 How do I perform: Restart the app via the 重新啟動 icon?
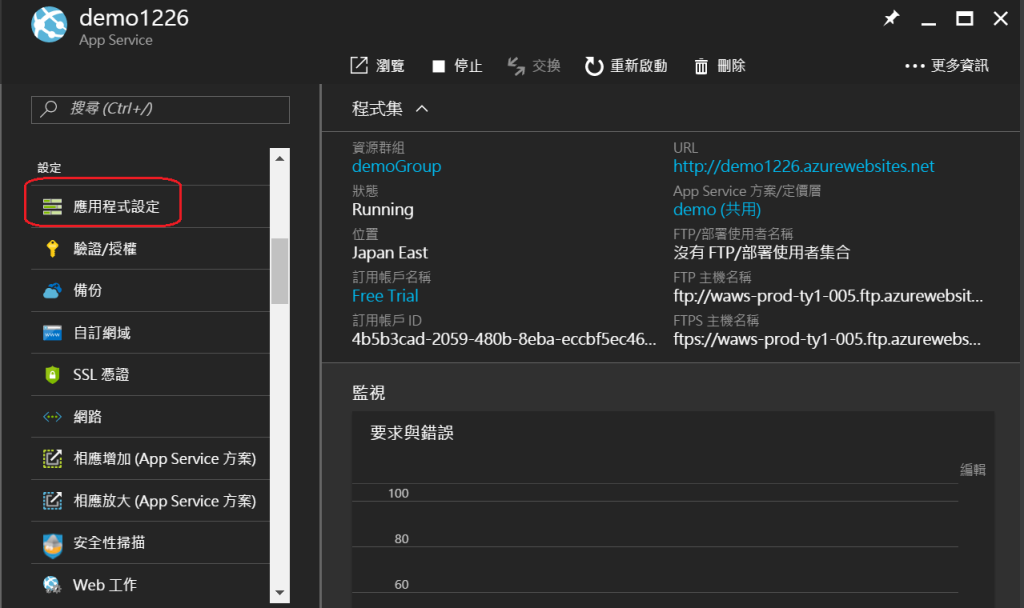594,66
